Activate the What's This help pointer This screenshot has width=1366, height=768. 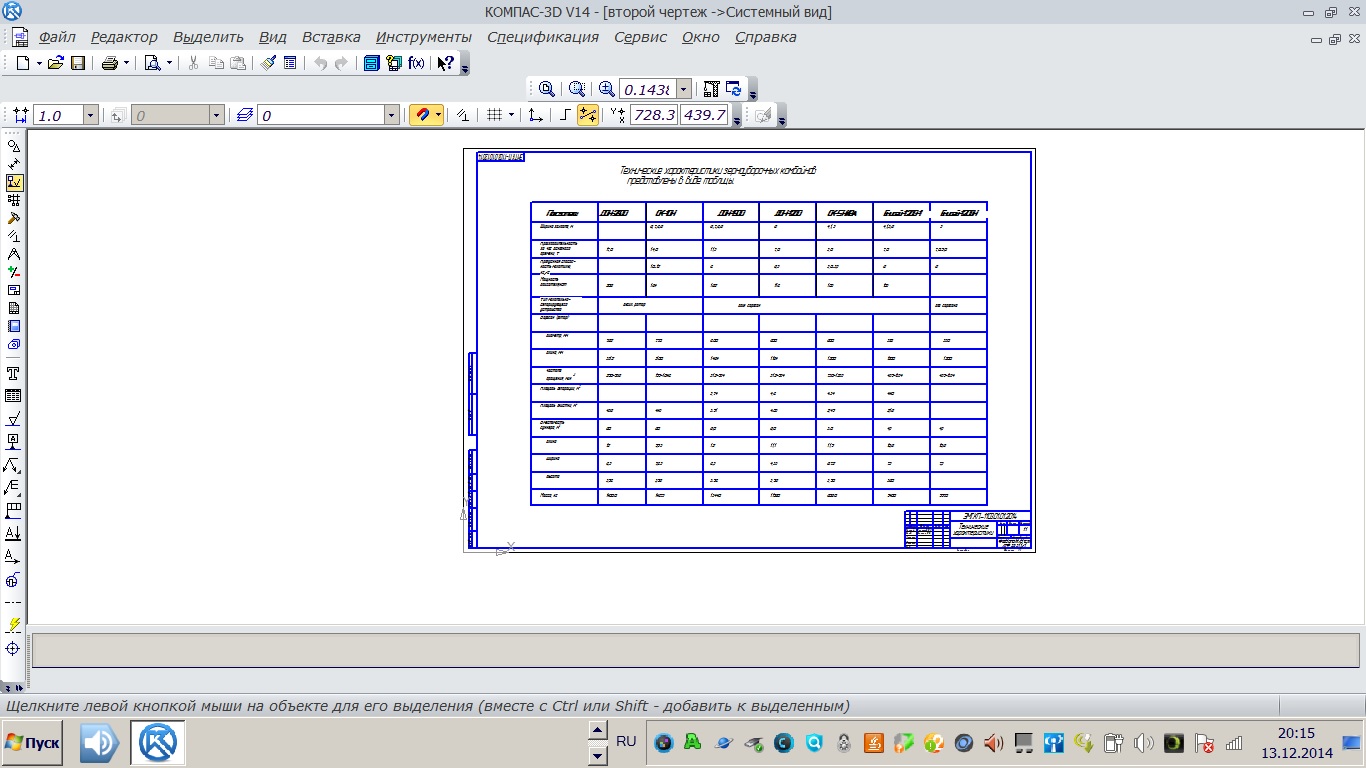tap(446, 62)
